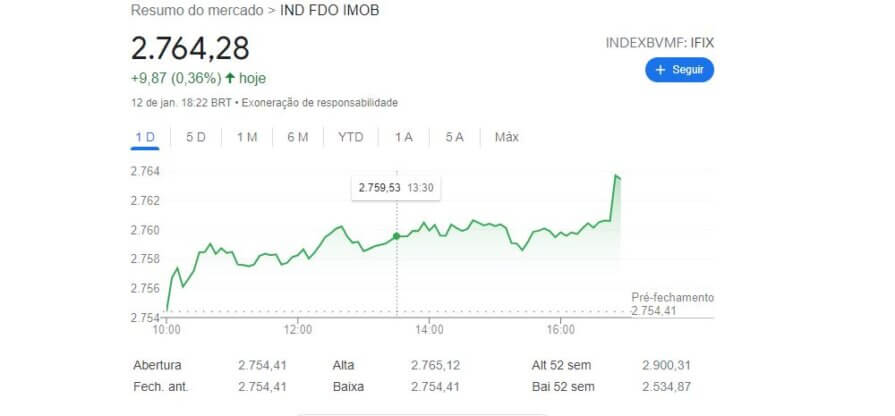The height and width of the screenshot is (416, 895).
Task: Click the Alt 52 sem value 2.900,31
Action: (x=666, y=365)
